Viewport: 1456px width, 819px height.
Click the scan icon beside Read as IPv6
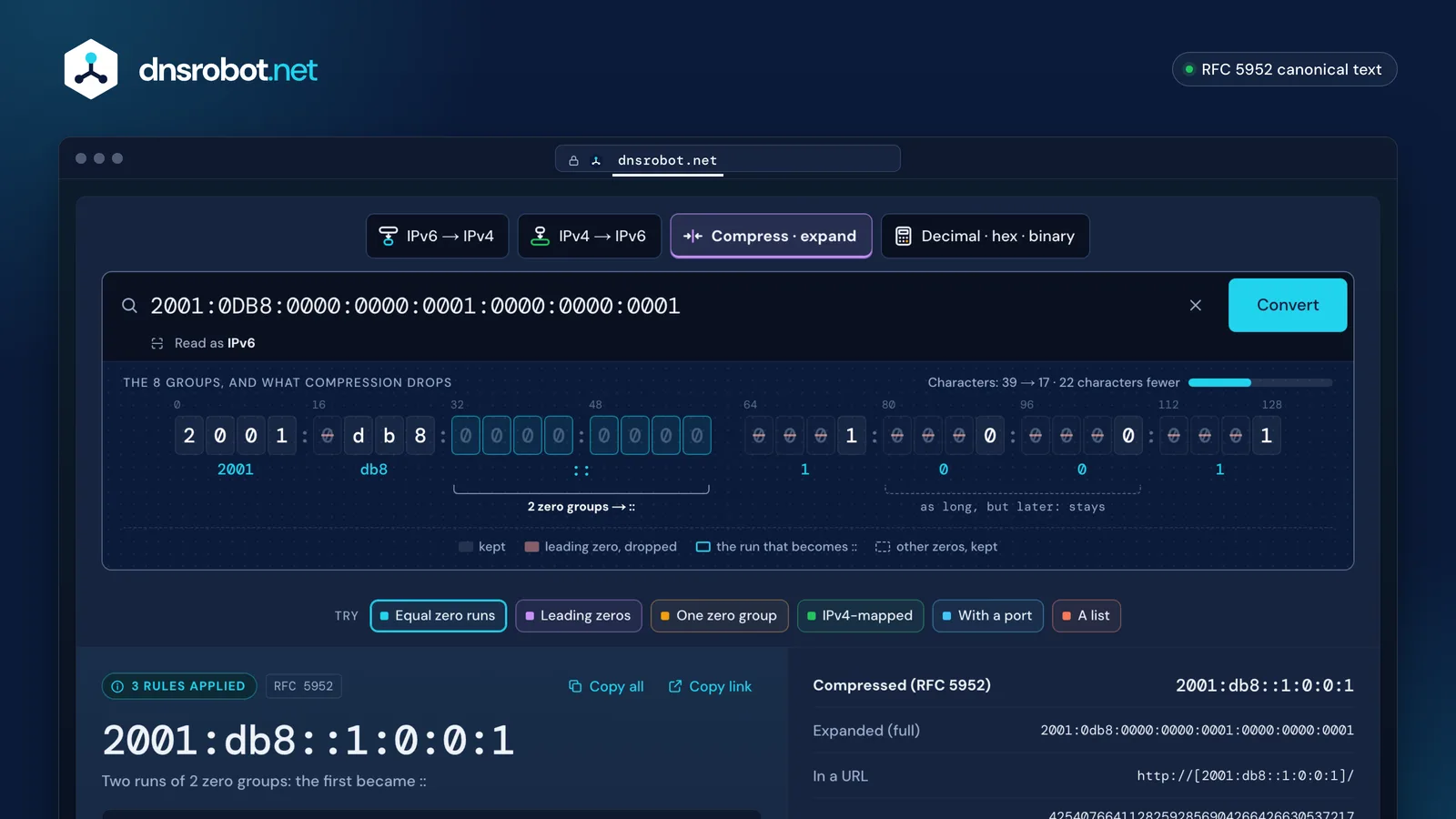coord(157,343)
